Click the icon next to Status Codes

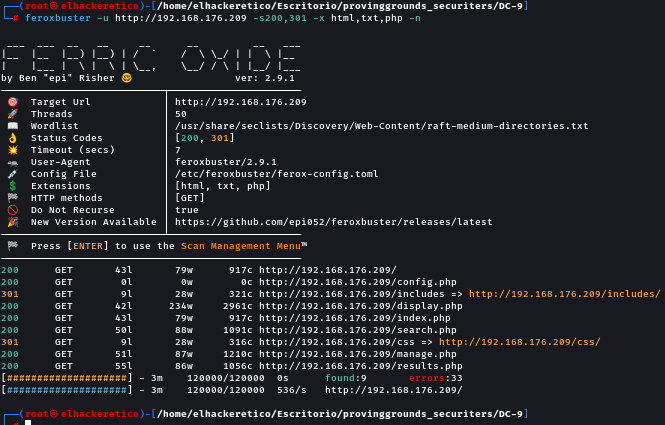pos(12,138)
